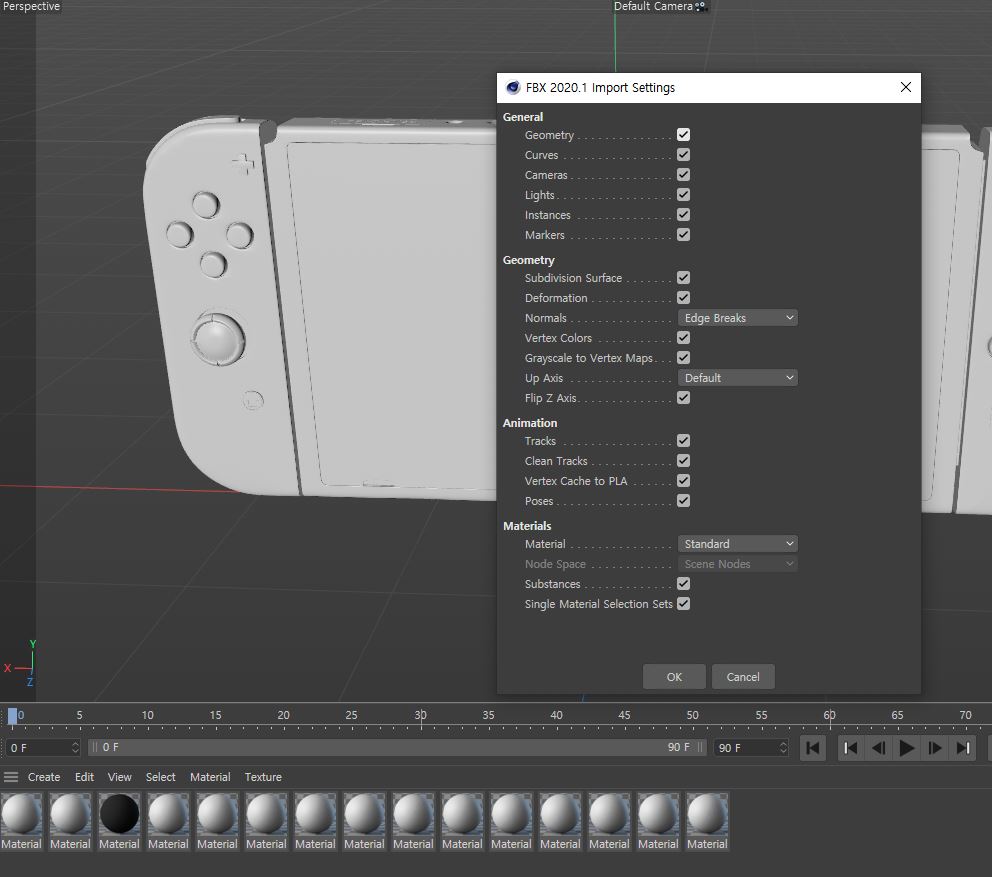Click white-bar go-to-start button beside previous frame
This screenshot has width=992, height=877.
click(850, 748)
